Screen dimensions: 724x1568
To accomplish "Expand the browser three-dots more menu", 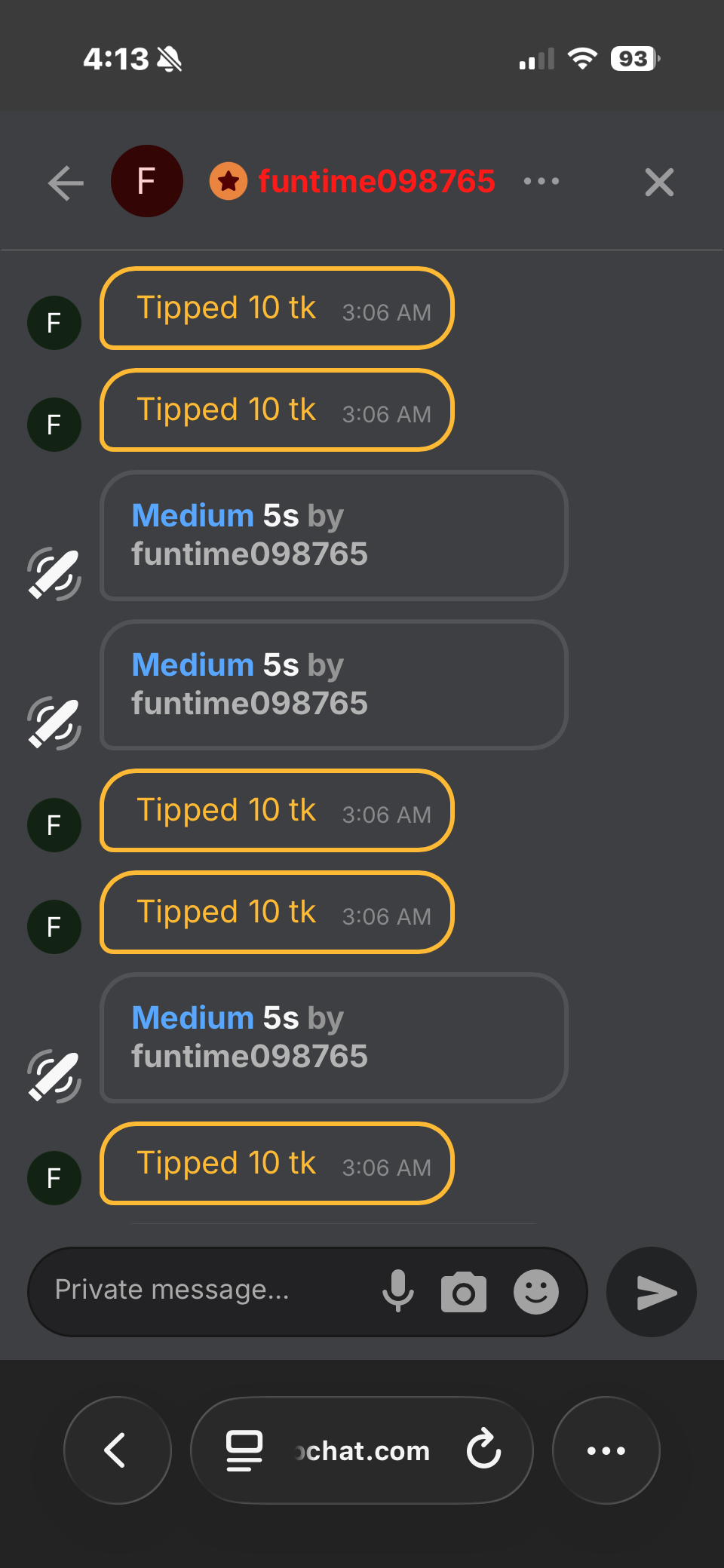I will [606, 1450].
